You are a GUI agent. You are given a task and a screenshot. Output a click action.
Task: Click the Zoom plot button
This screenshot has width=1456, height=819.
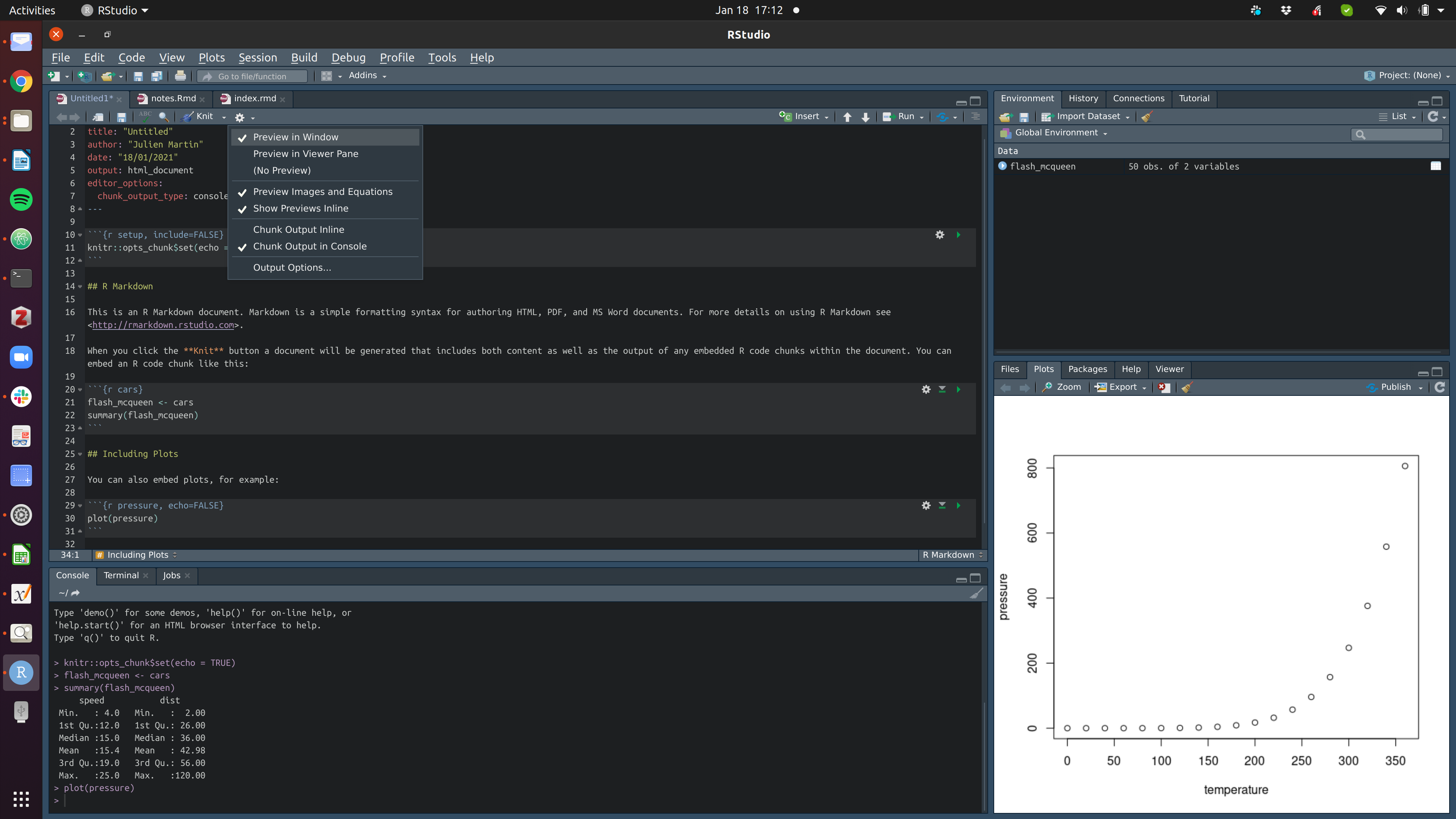click(x=1062, y=387)
